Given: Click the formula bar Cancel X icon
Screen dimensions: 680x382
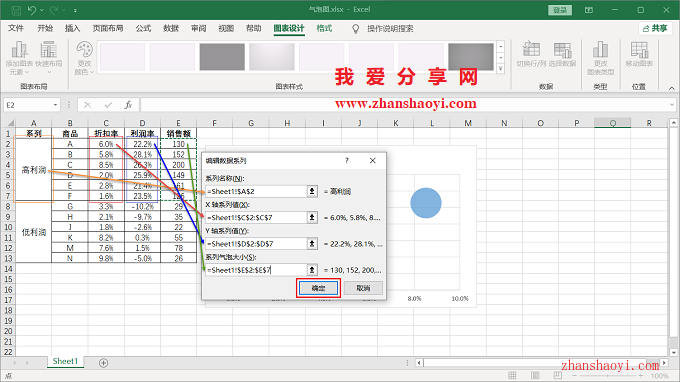Looking at the screenshot, I should (88, 105).
